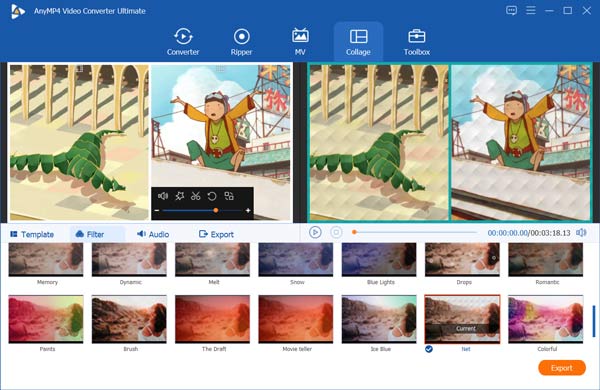The width and height of the screenshot is (600, 390).
Task: Click the plus zoom-in icon
Action: click(x=248, y=211)
